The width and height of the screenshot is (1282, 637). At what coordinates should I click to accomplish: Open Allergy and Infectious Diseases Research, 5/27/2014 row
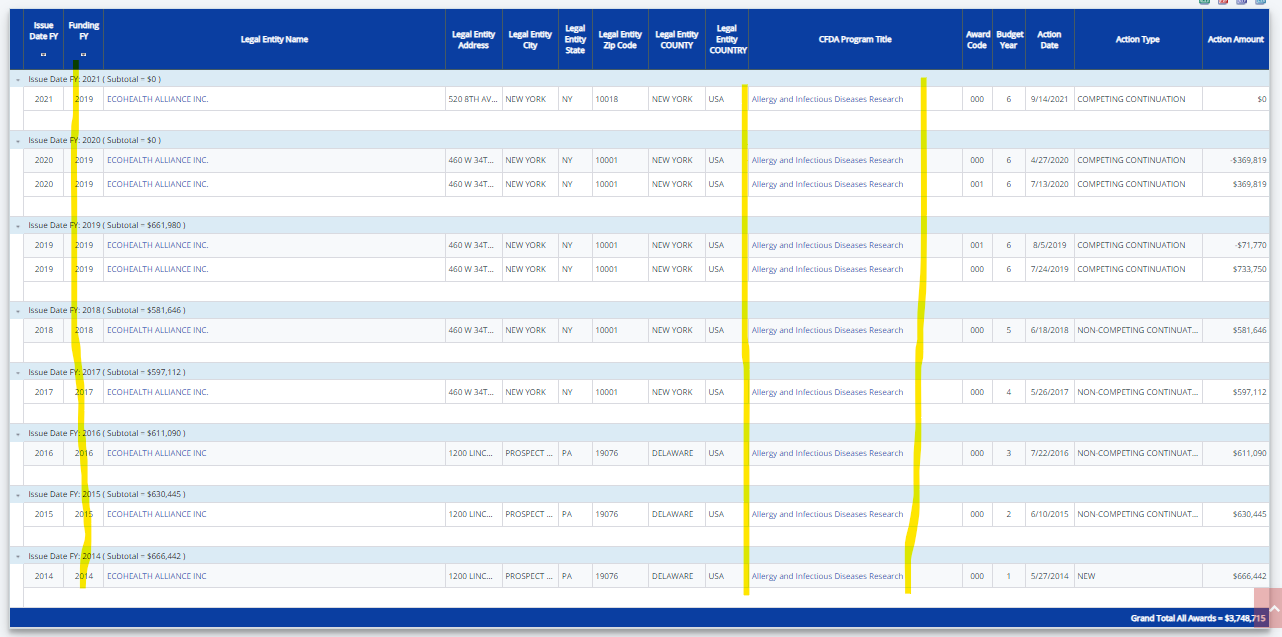(827, 576)
